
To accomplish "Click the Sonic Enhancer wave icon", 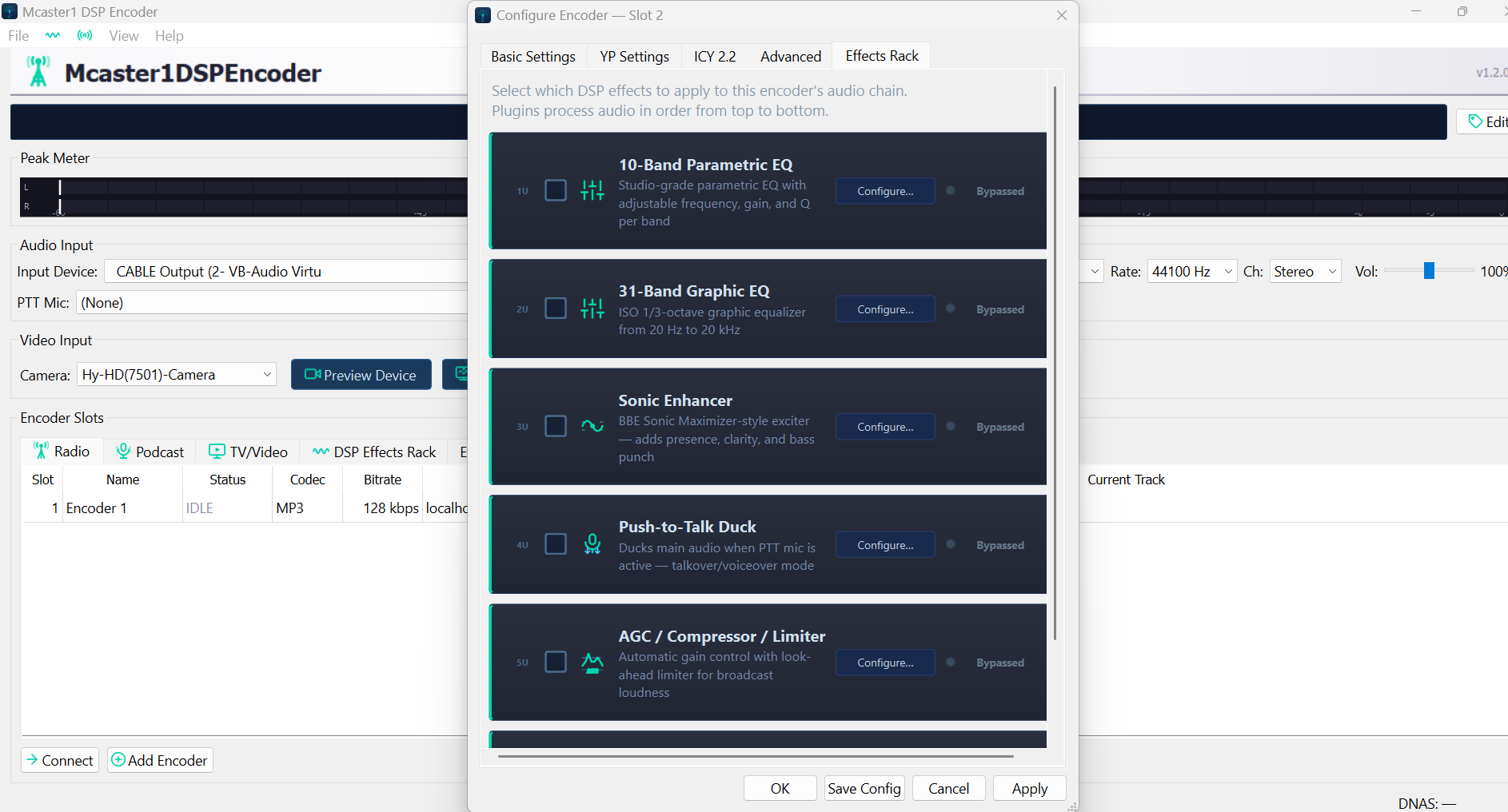I will click(x=592, y=426).
